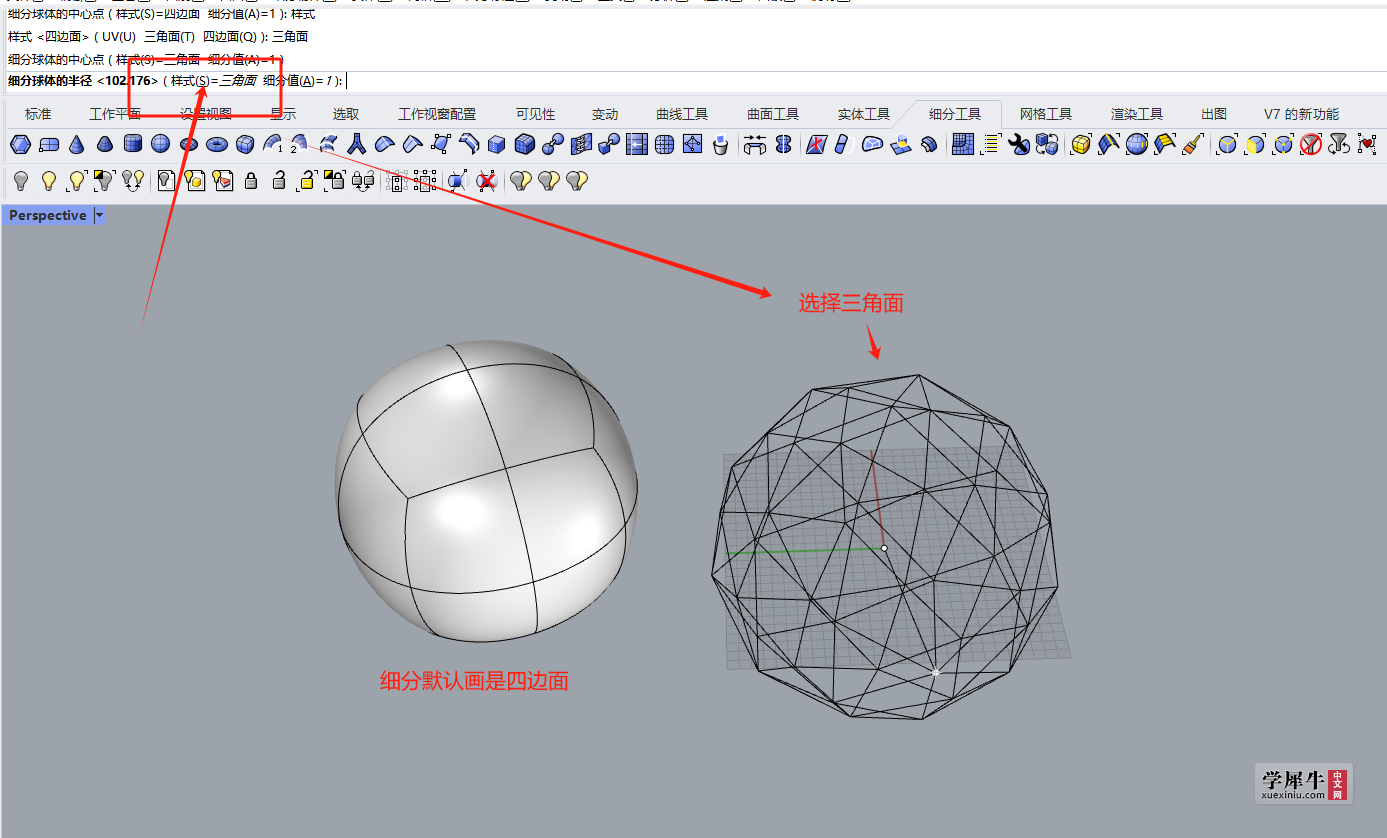Switch to the 曲面工具 tab
The height and width of the screenshot is (838, 1387).
pos(773,114)
